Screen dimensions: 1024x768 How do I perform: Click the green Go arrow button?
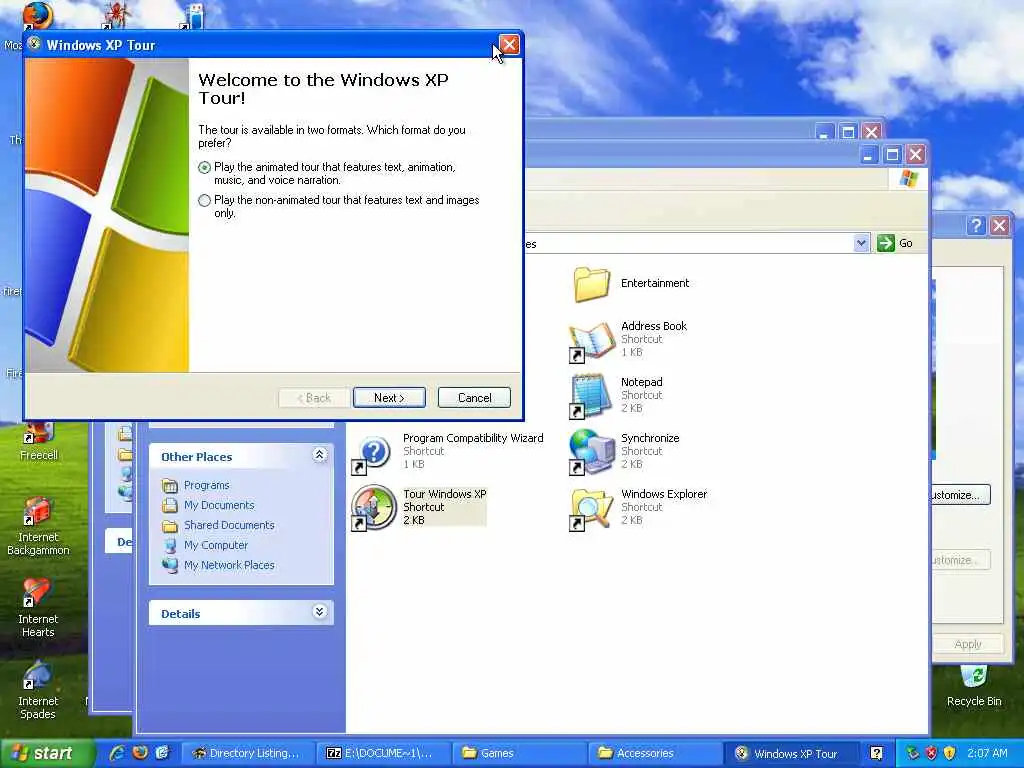pos(886,243)
